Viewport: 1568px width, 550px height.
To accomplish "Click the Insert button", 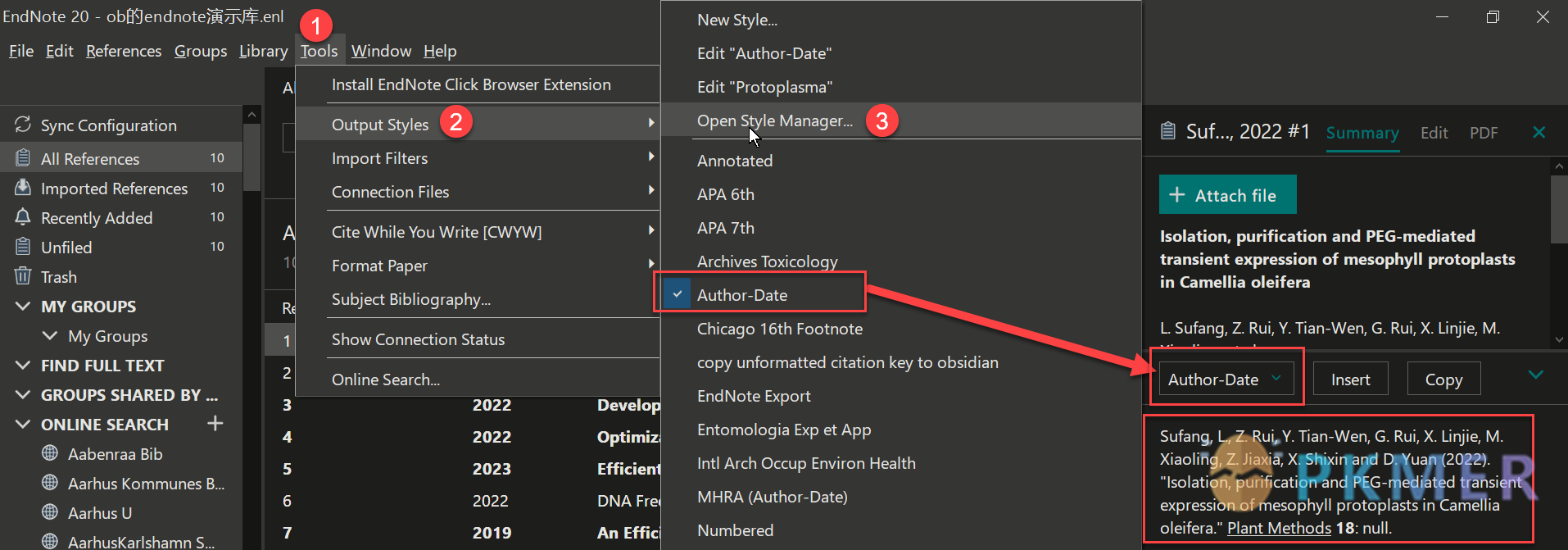I will [1350, 380].
